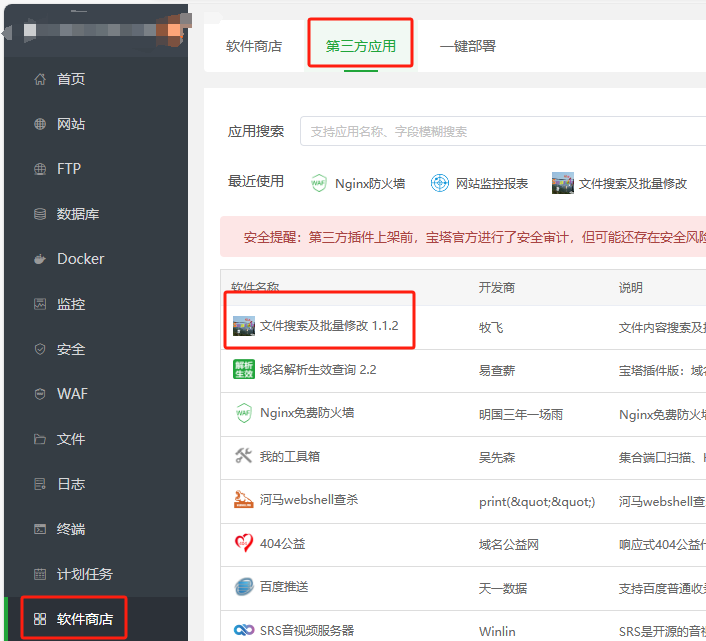Click the 404公益 name
706x641 pixels.
(x=282, y=543)
